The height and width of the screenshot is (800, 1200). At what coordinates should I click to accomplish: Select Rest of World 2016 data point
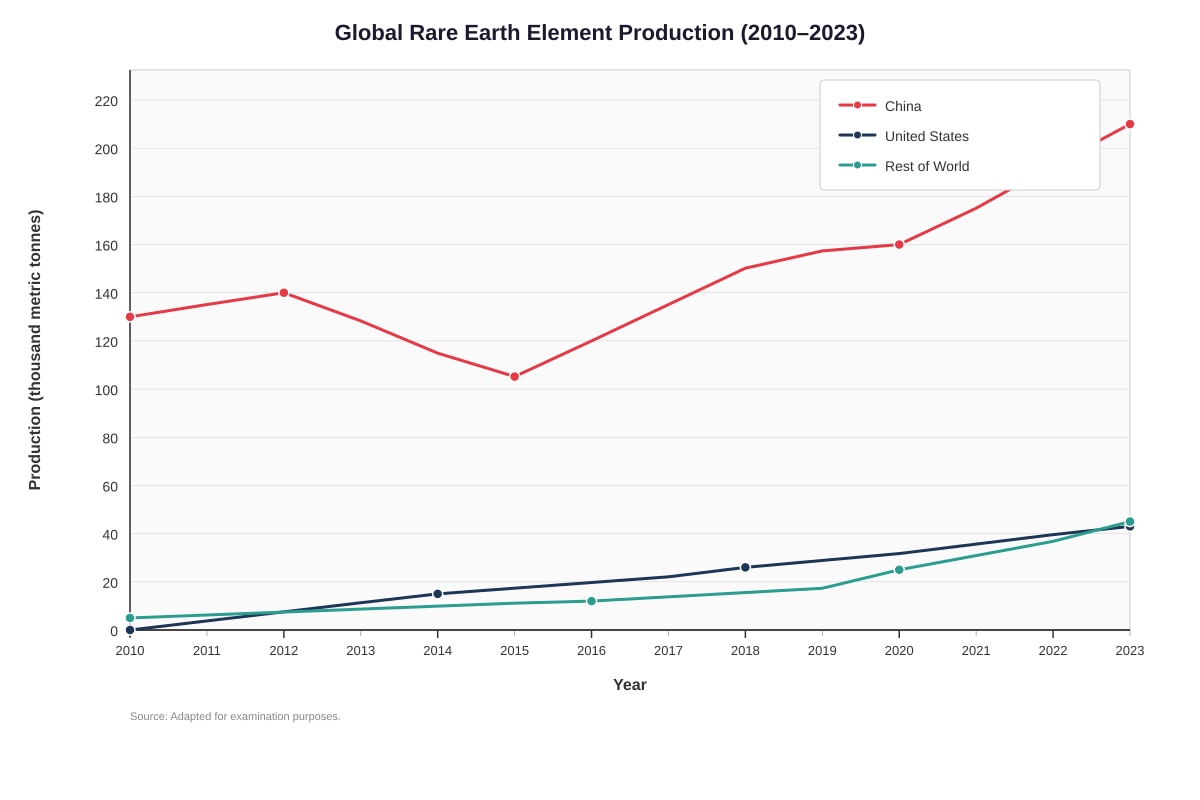[591, 601]
